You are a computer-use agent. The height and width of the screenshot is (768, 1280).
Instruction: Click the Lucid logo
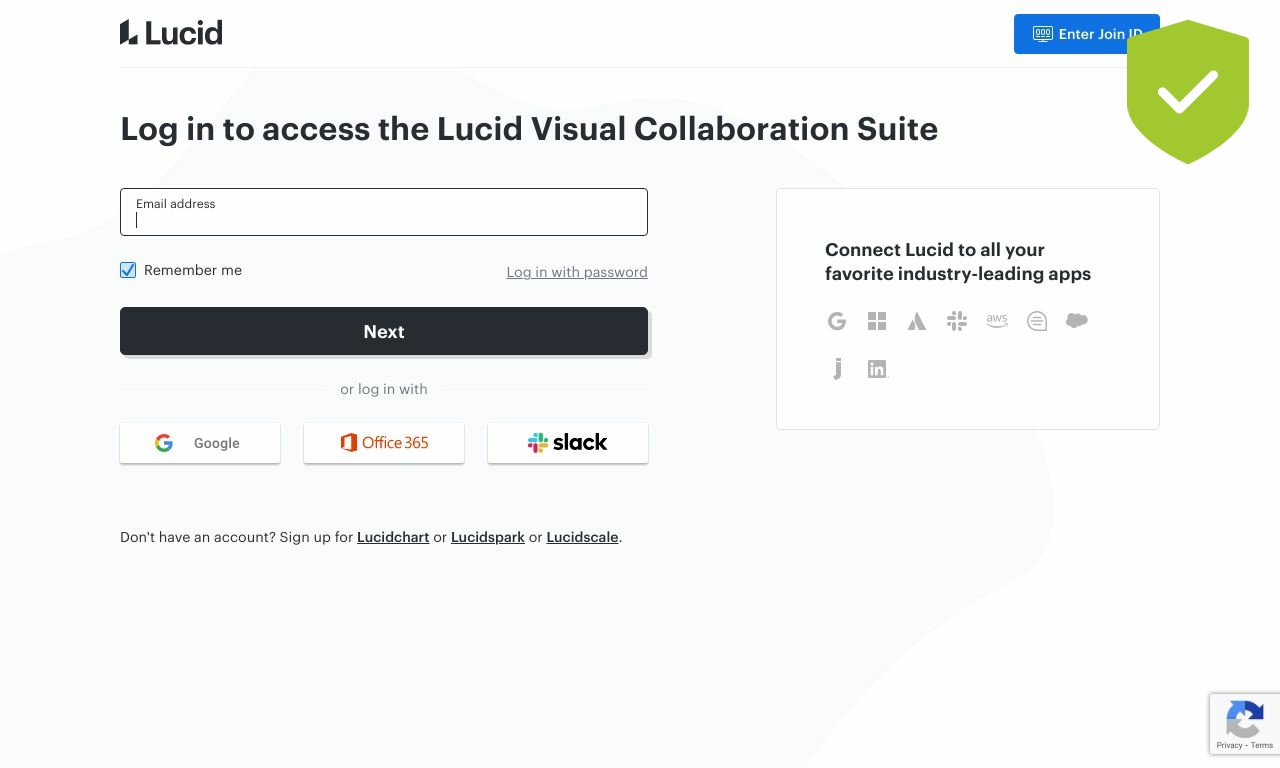click(171, 33)
